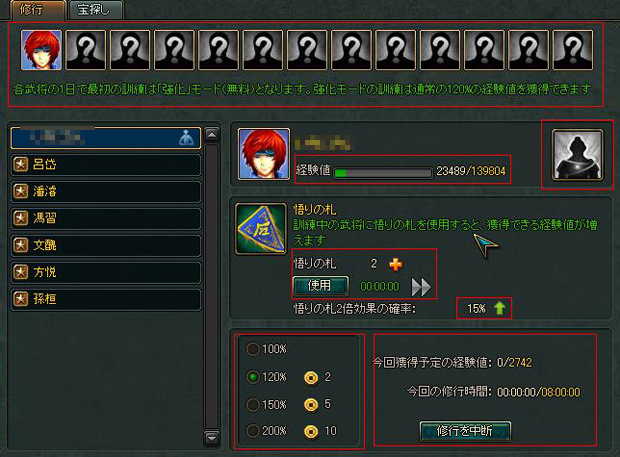Click the 使用 button
Image resolution: width=620 pixels, height=457 pixels.
[320, 285]
